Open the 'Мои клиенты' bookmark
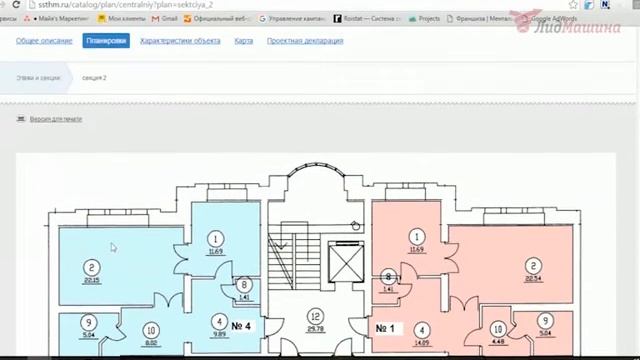 [122, 19]
